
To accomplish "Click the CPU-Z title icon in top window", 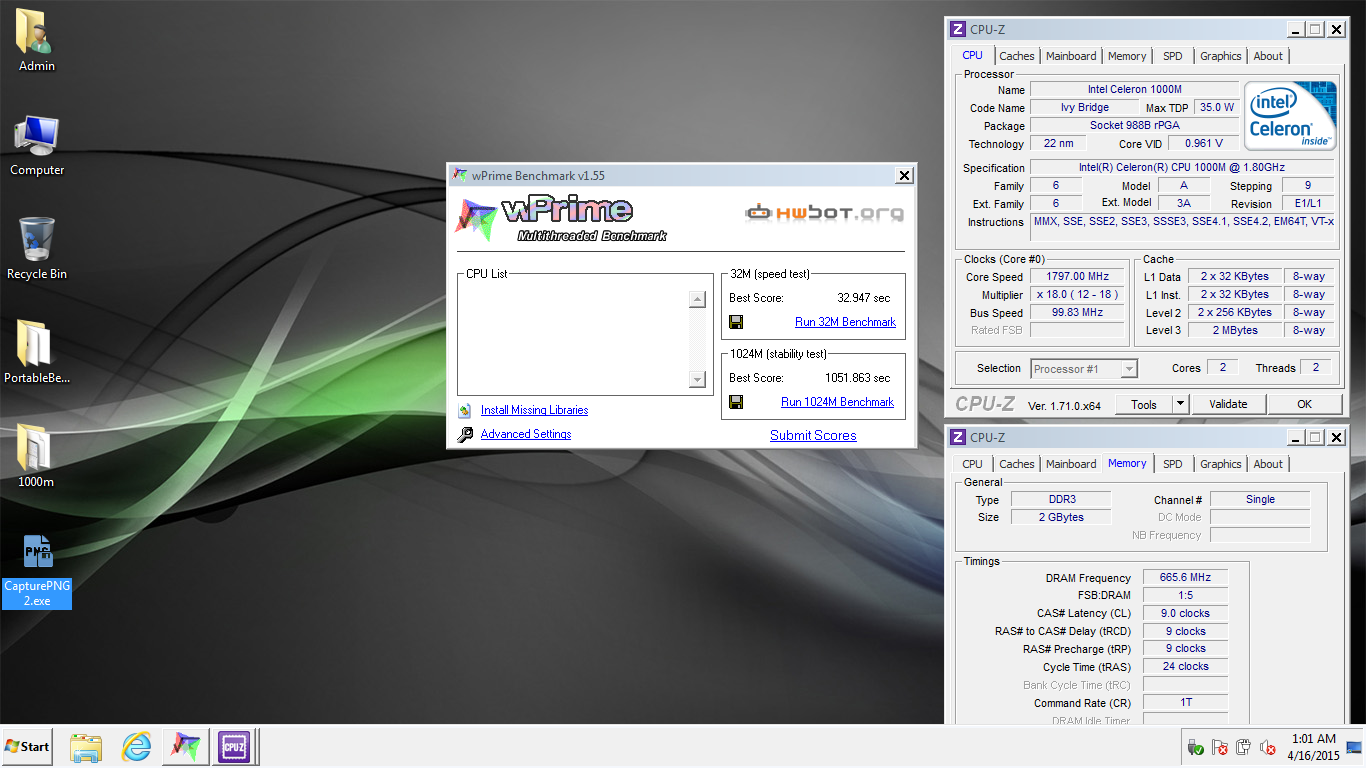I will [957, 30].
